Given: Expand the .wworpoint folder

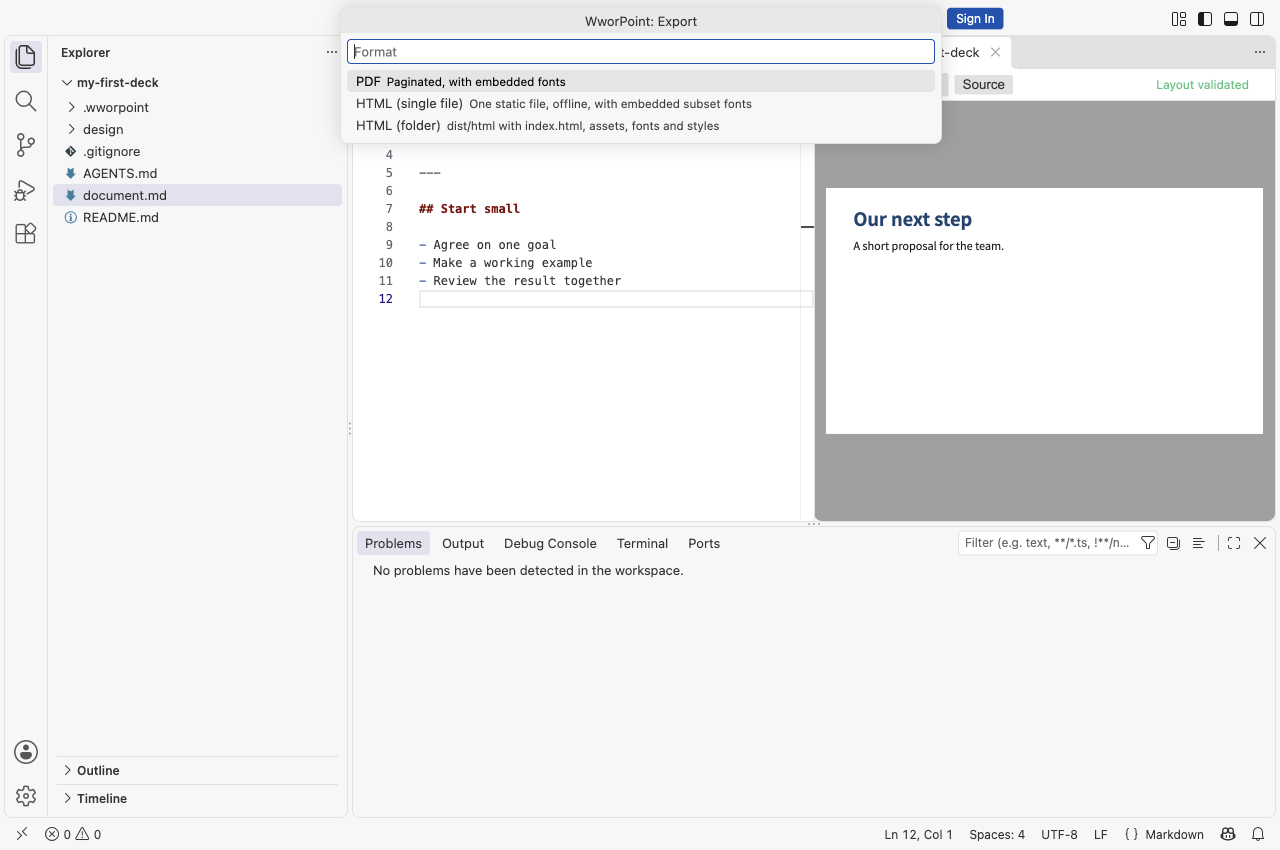Looking at the screenshot, I should (198, 107).
